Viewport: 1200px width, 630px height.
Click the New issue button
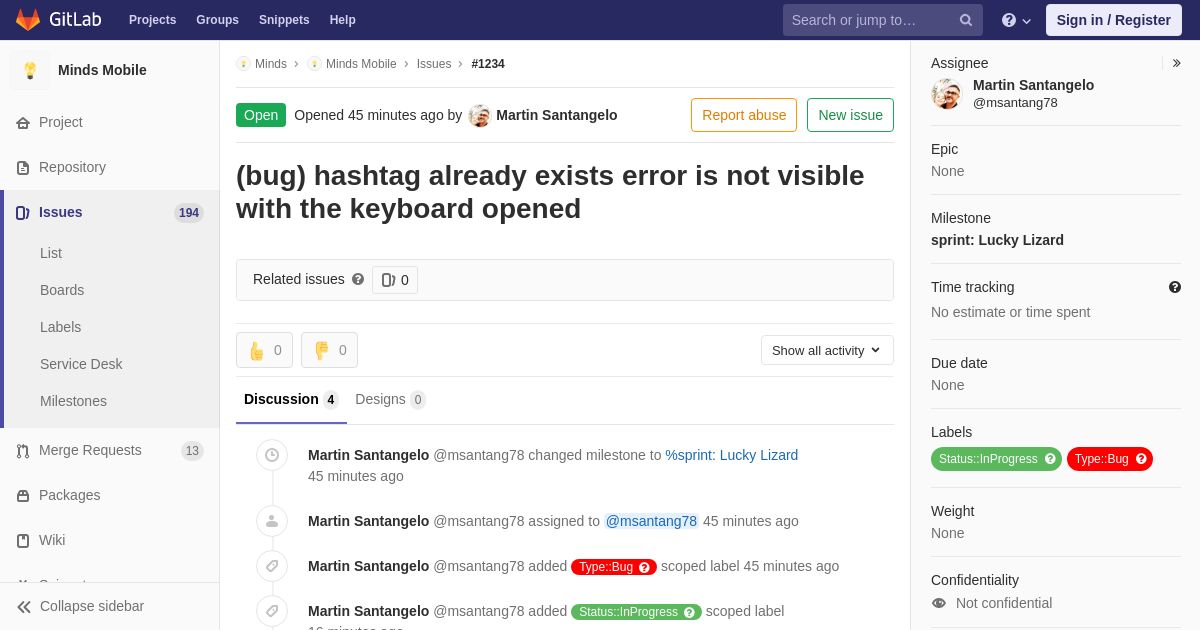850,115
